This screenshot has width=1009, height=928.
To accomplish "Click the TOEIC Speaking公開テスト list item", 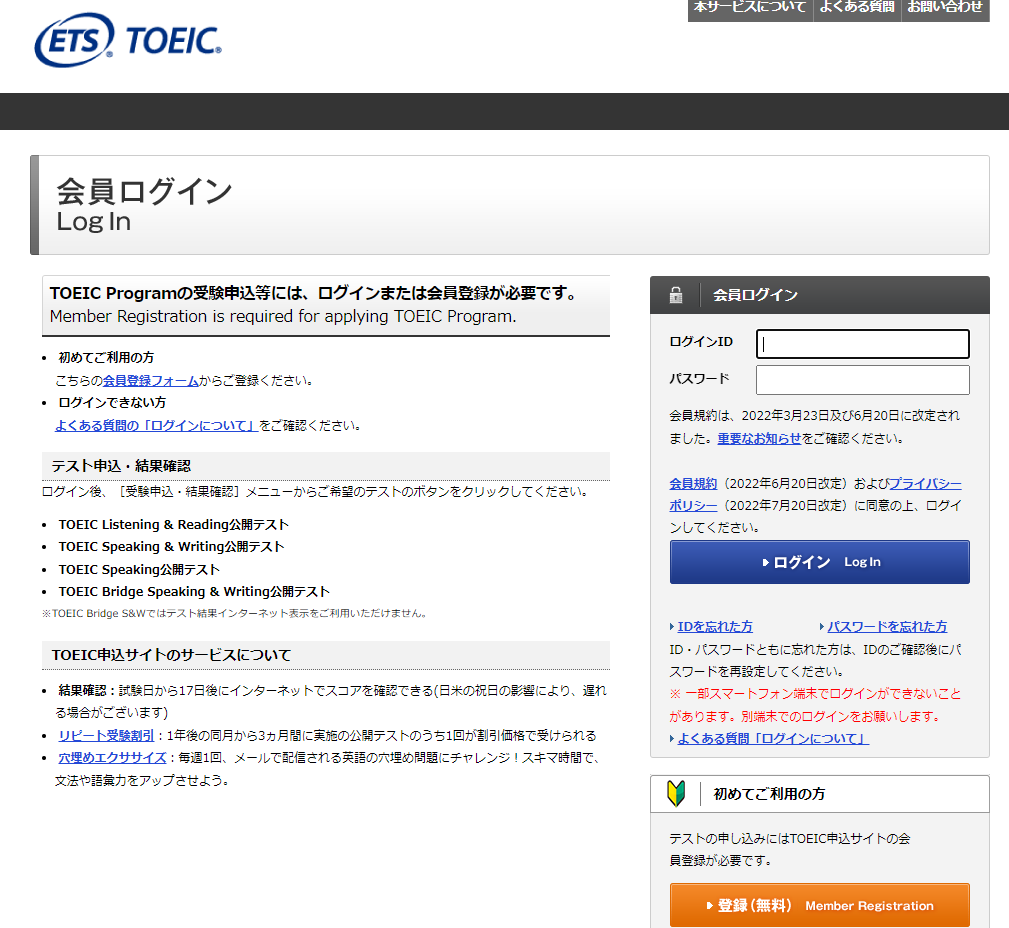I will coord(139,570).
